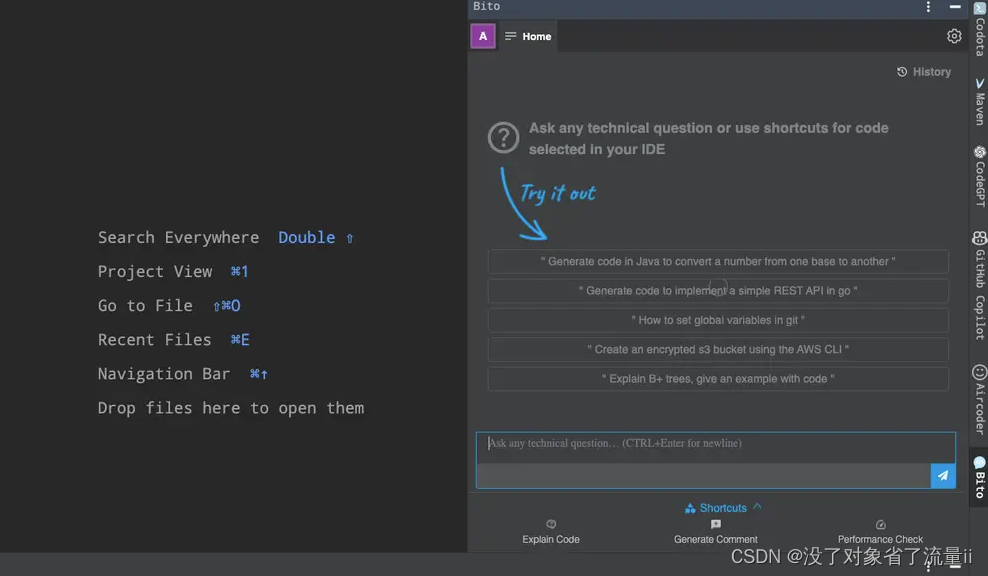Select the Bito tool window tab
Image resolution: width=988 pixels, height=576 pixels.
pyautogui.click(x=979, y=477)
